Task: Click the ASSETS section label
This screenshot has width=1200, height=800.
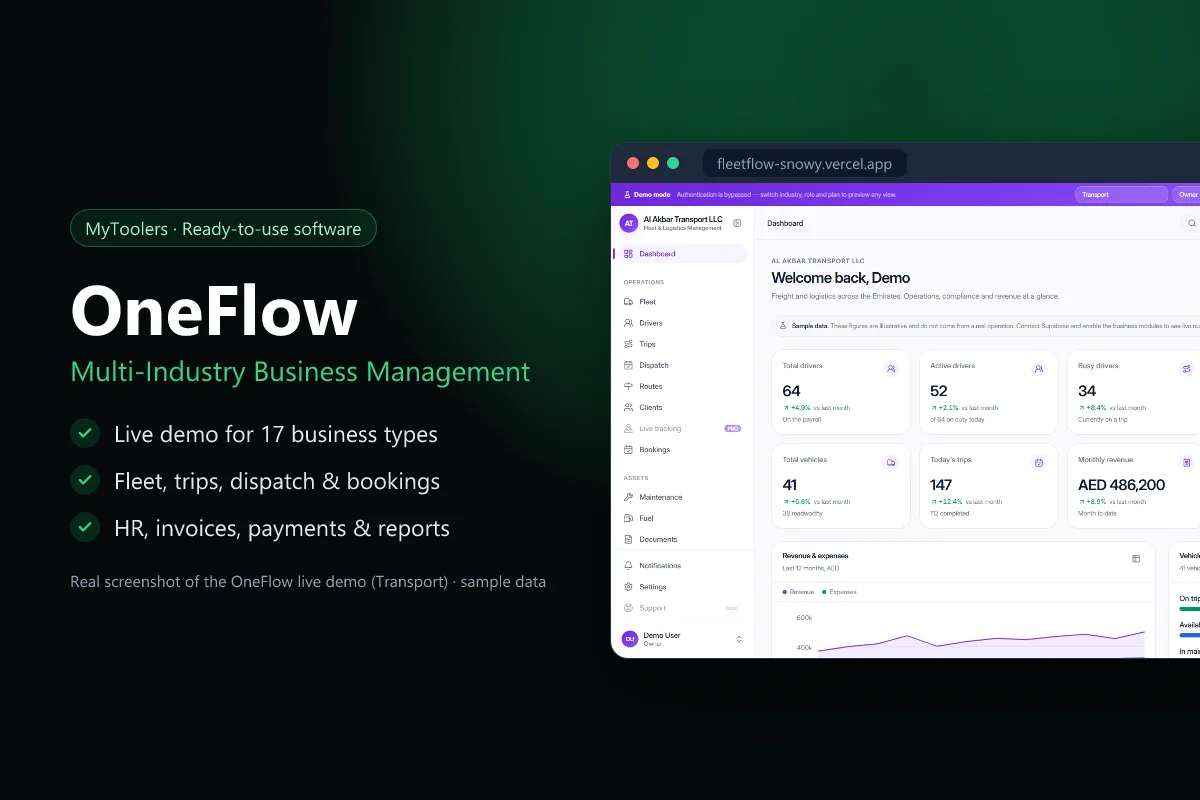Action: pyautogui.click(x=636, y=478)
